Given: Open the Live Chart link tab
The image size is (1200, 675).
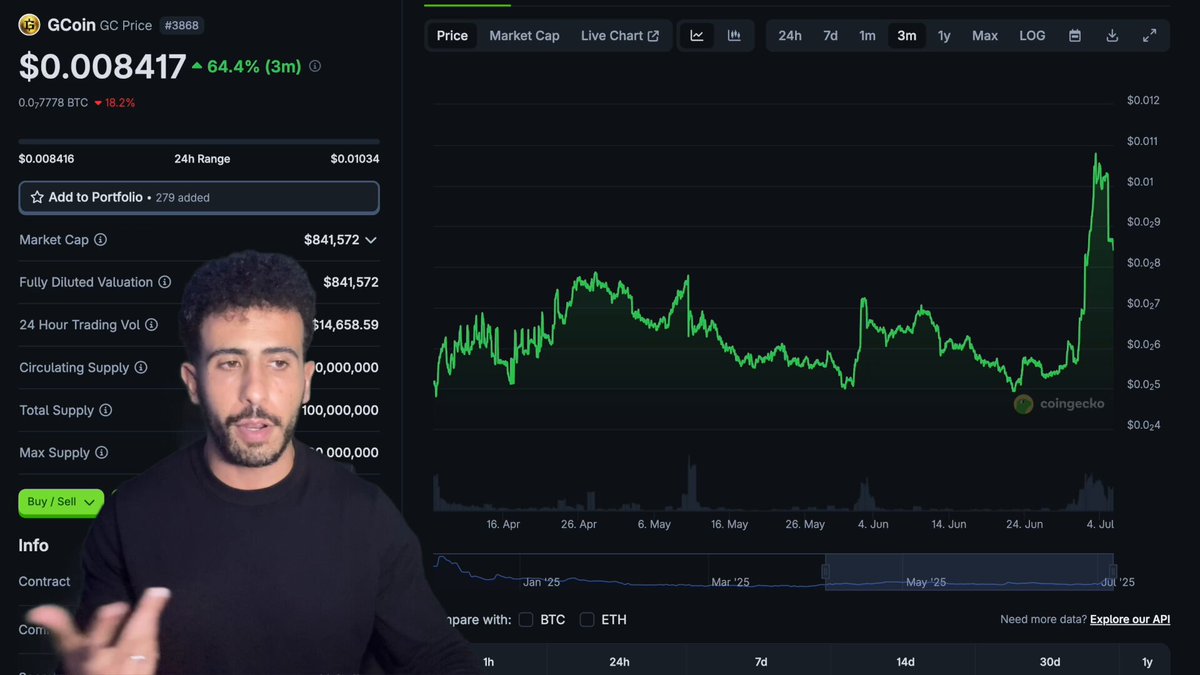Looking at the screenshot, I should click(x=620, y=35).
